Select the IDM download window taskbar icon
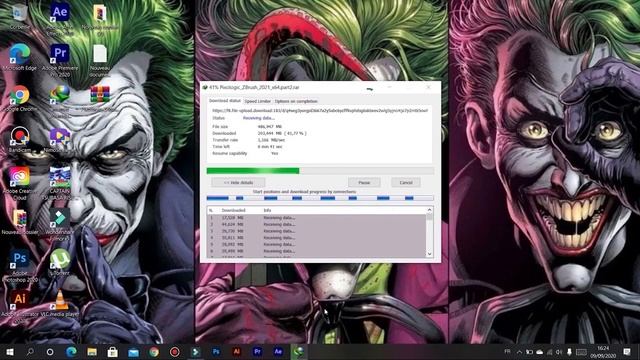 [x=298, y=351]
